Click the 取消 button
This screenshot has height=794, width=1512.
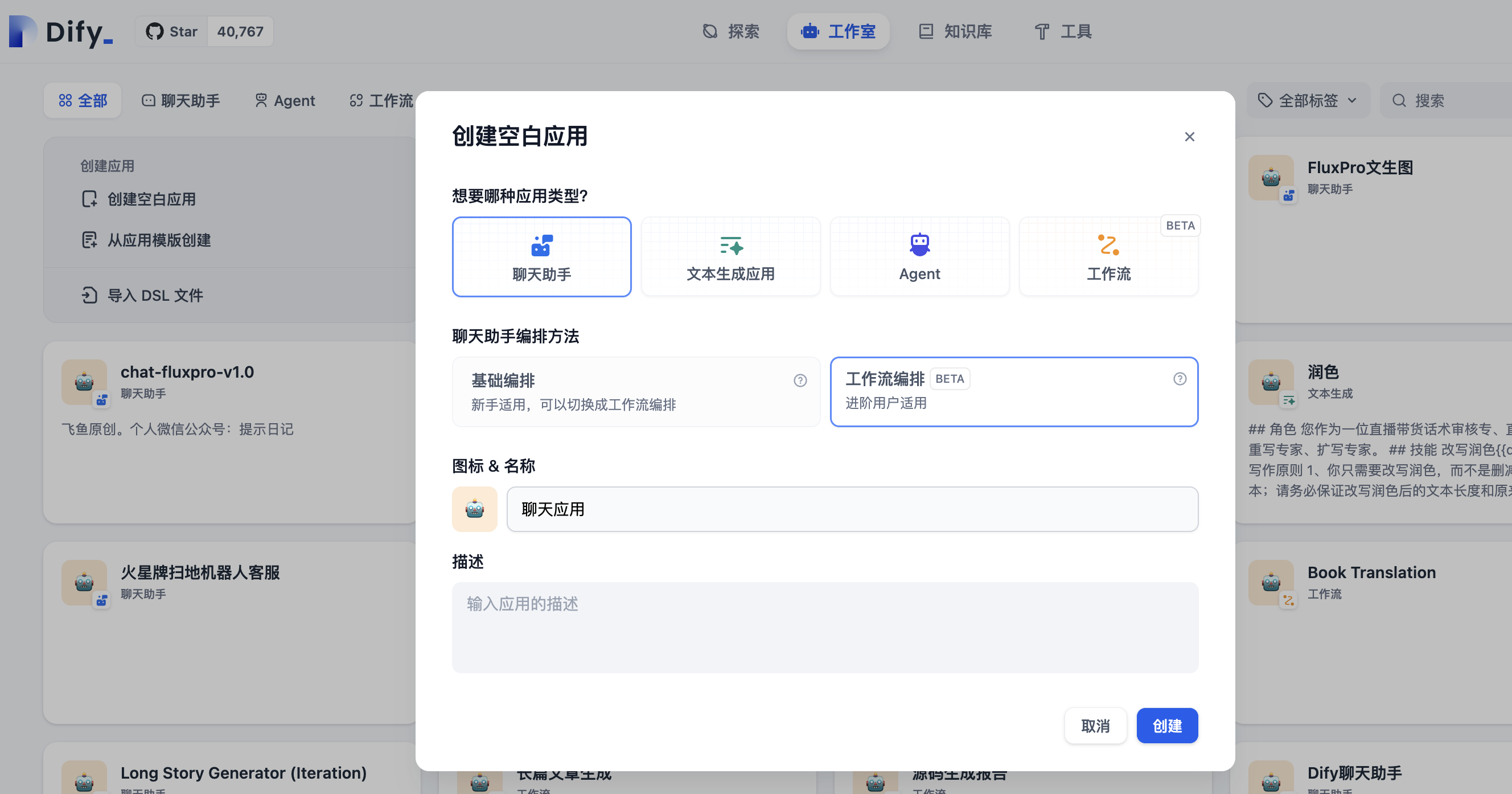click(1095, 726)
